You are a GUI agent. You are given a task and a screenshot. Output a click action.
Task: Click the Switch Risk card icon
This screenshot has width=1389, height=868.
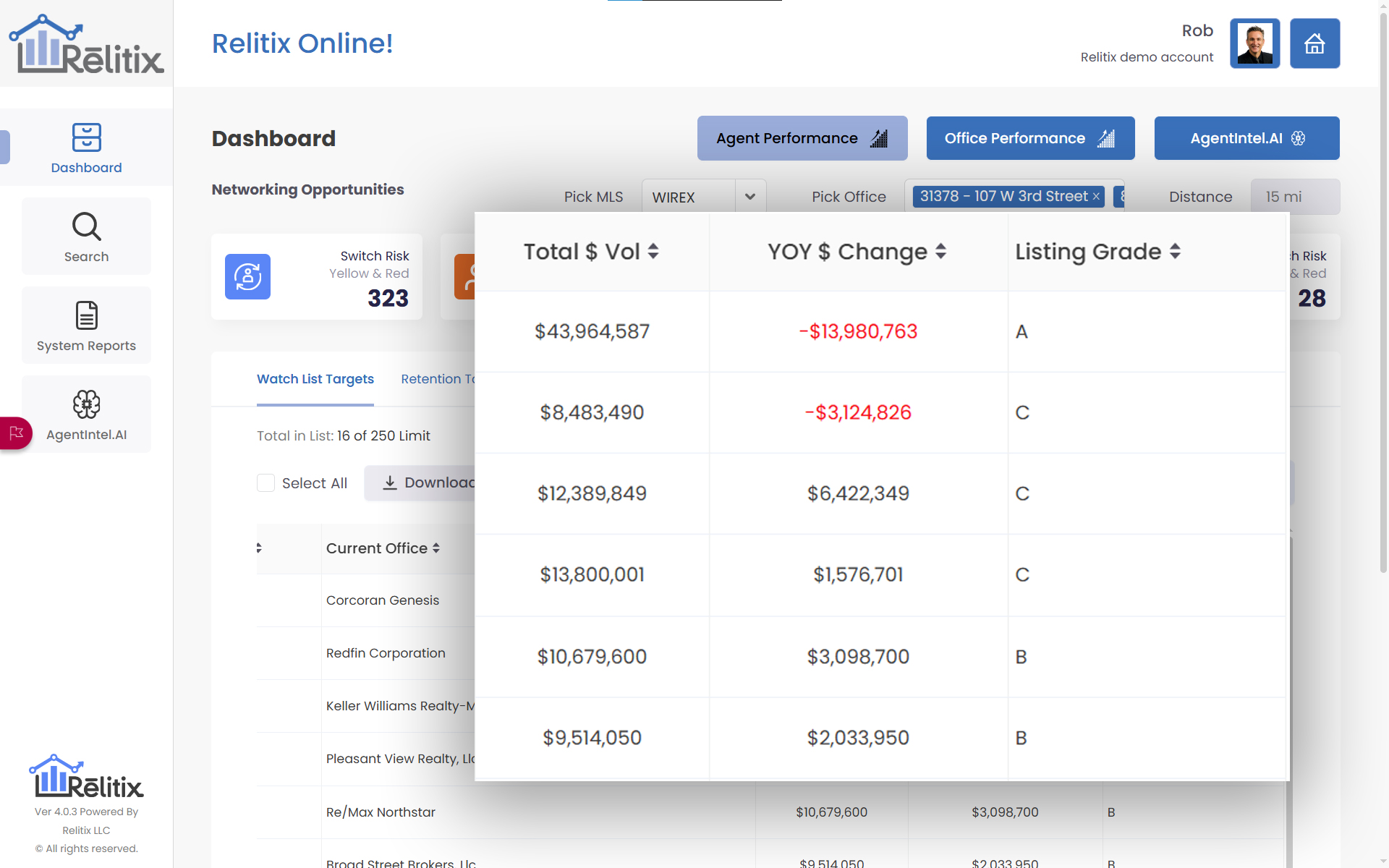coord(247,276)
